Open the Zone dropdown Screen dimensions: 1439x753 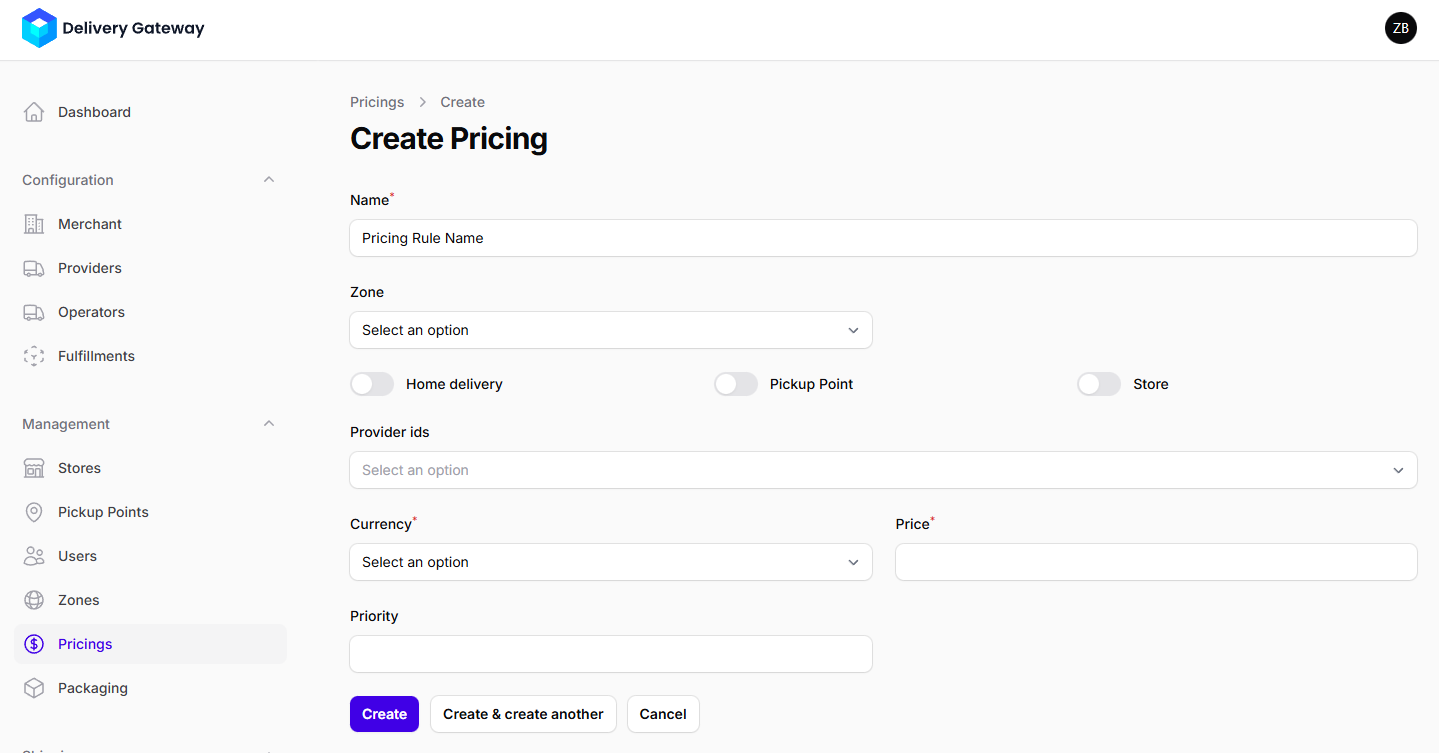610,330
